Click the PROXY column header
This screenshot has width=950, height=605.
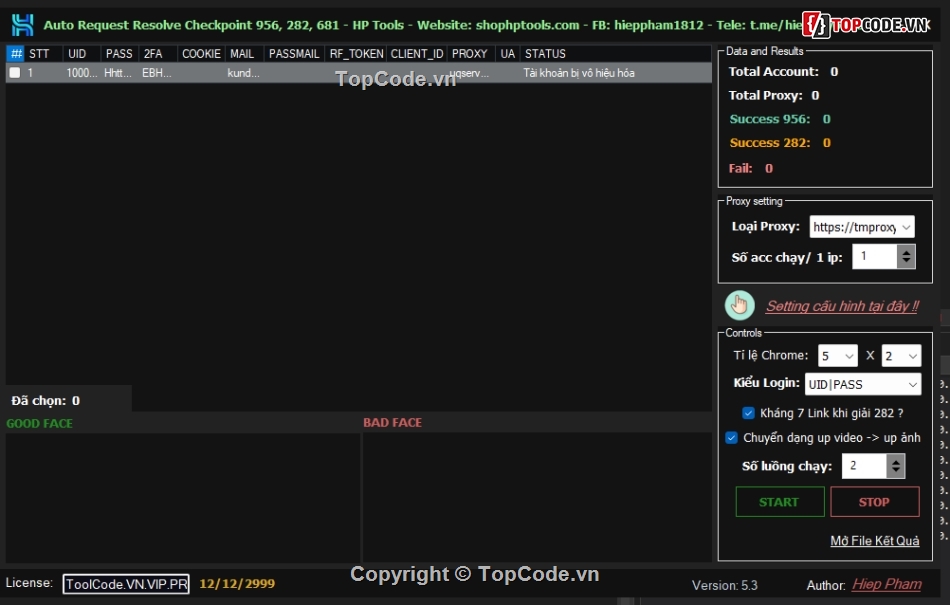pyautogui.click(x=471, y=53)
